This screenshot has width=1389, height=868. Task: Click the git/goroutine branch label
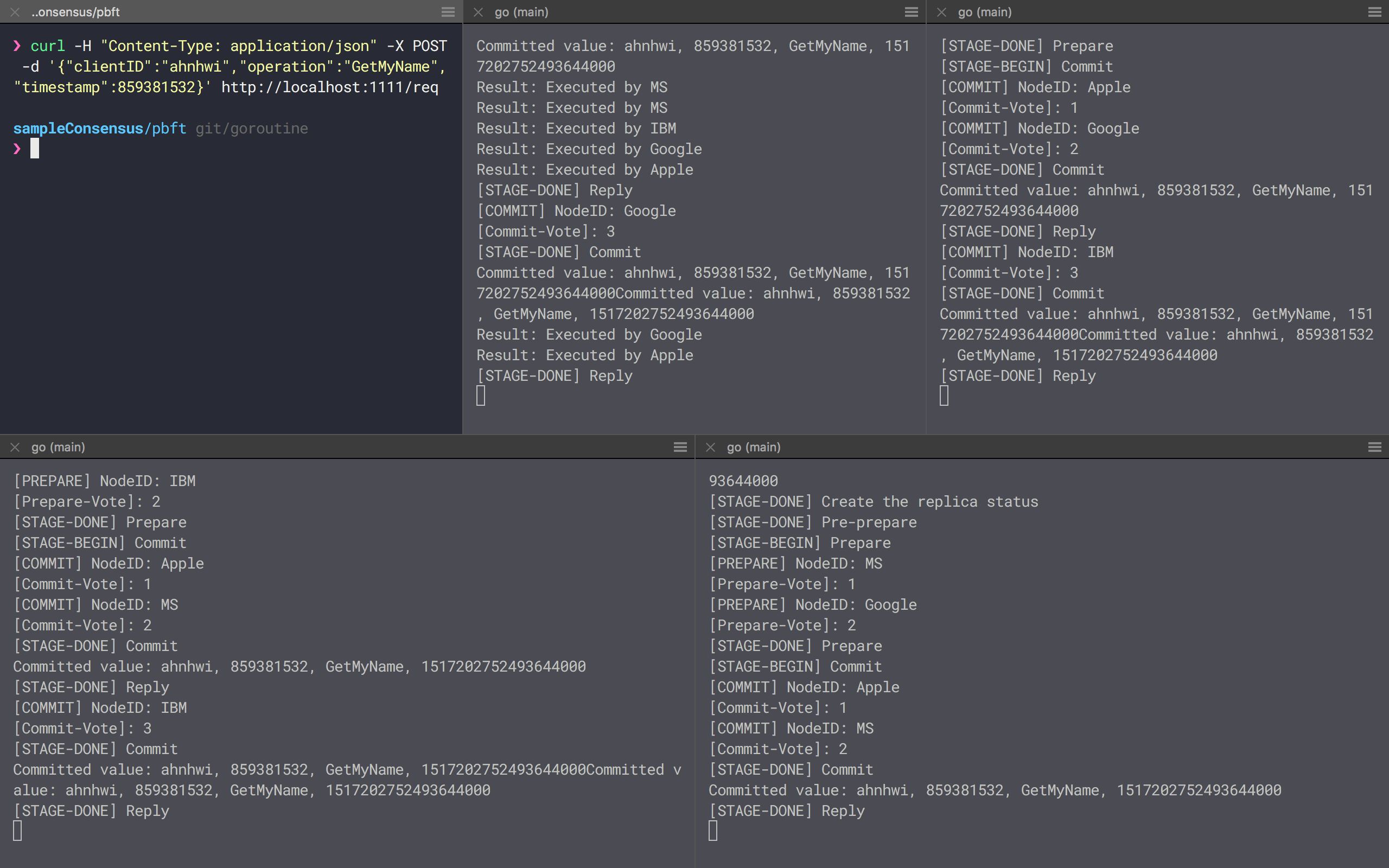point(251,129)
